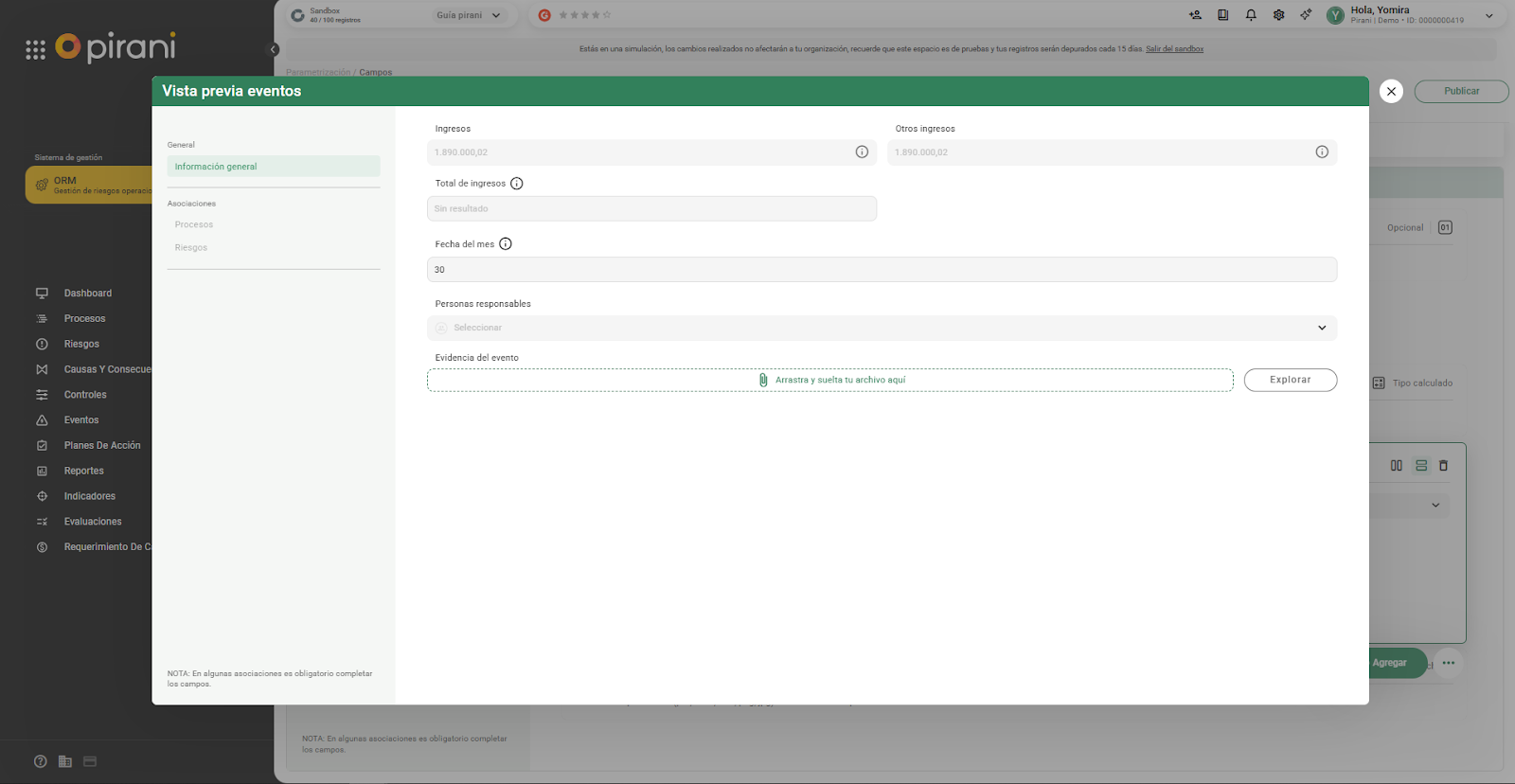1515x784 pixels.
Task: Click the Fecha del mes input field
Action: pyautogui.click(x=881, y=270)
